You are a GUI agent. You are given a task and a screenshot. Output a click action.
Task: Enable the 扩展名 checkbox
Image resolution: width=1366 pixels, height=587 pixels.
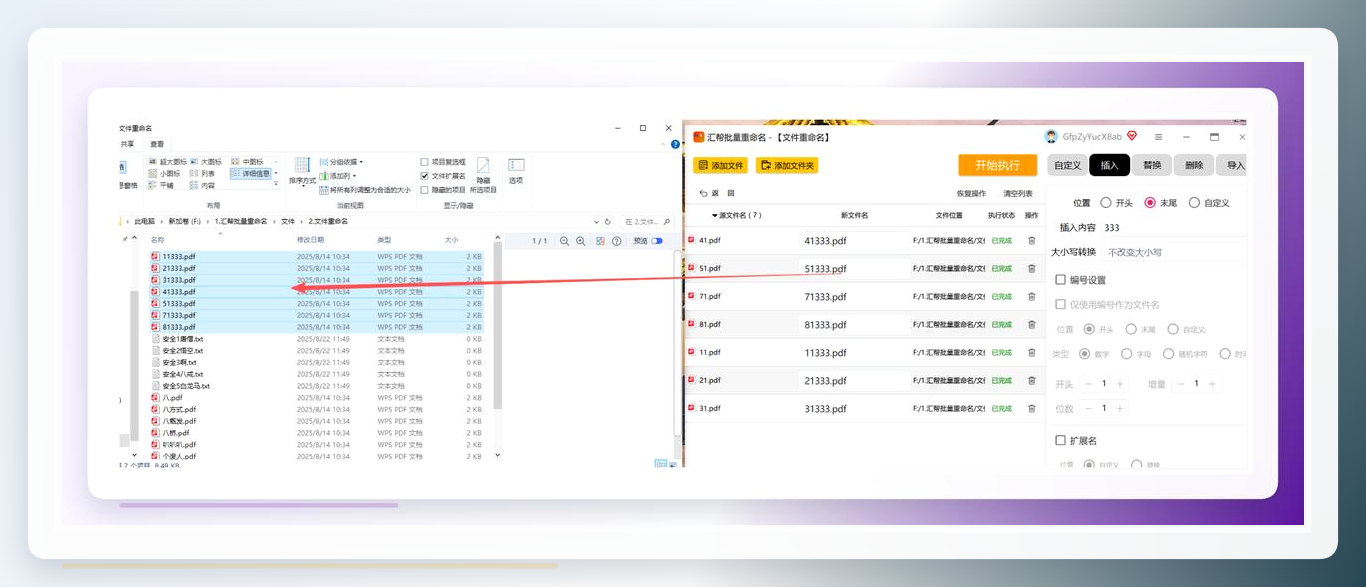[1061, 440]
